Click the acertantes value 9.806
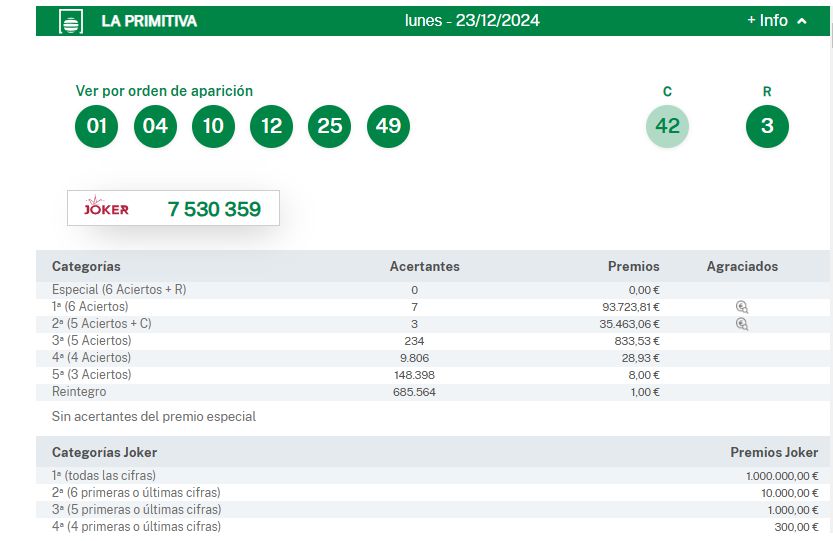This screenshot has width=833, height=541. click(414, 358)
